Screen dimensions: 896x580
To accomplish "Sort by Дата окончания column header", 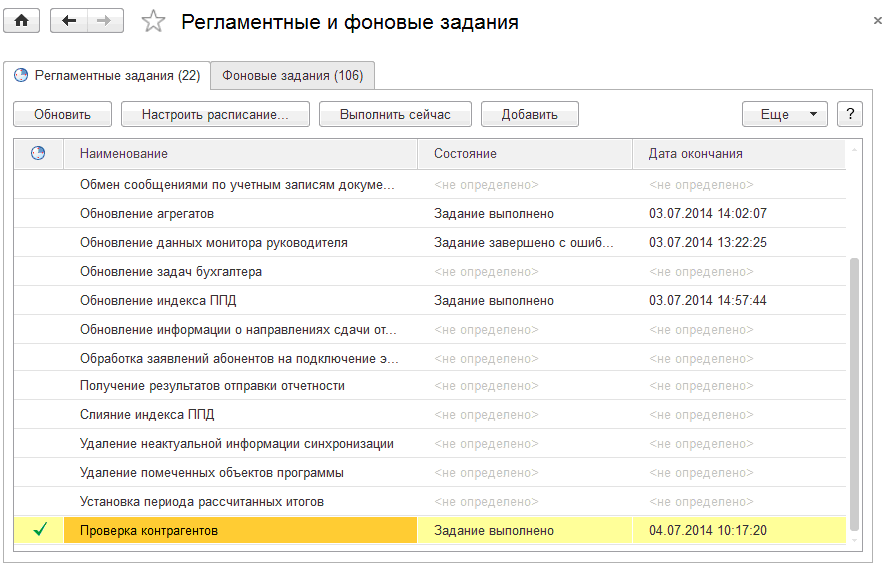I will 739,154.
